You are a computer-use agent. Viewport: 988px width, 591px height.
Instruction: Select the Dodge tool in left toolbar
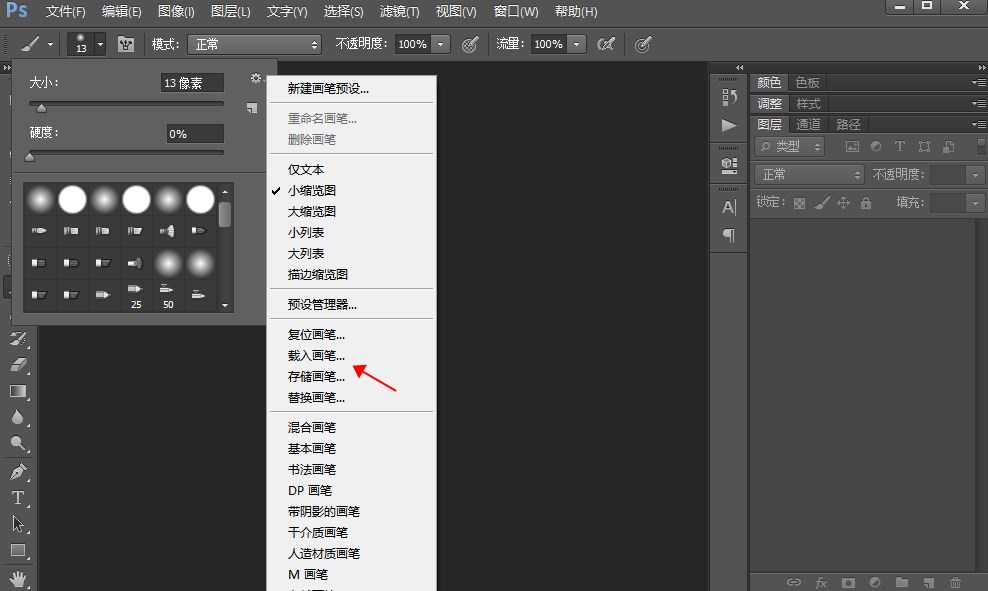[18, 444]
